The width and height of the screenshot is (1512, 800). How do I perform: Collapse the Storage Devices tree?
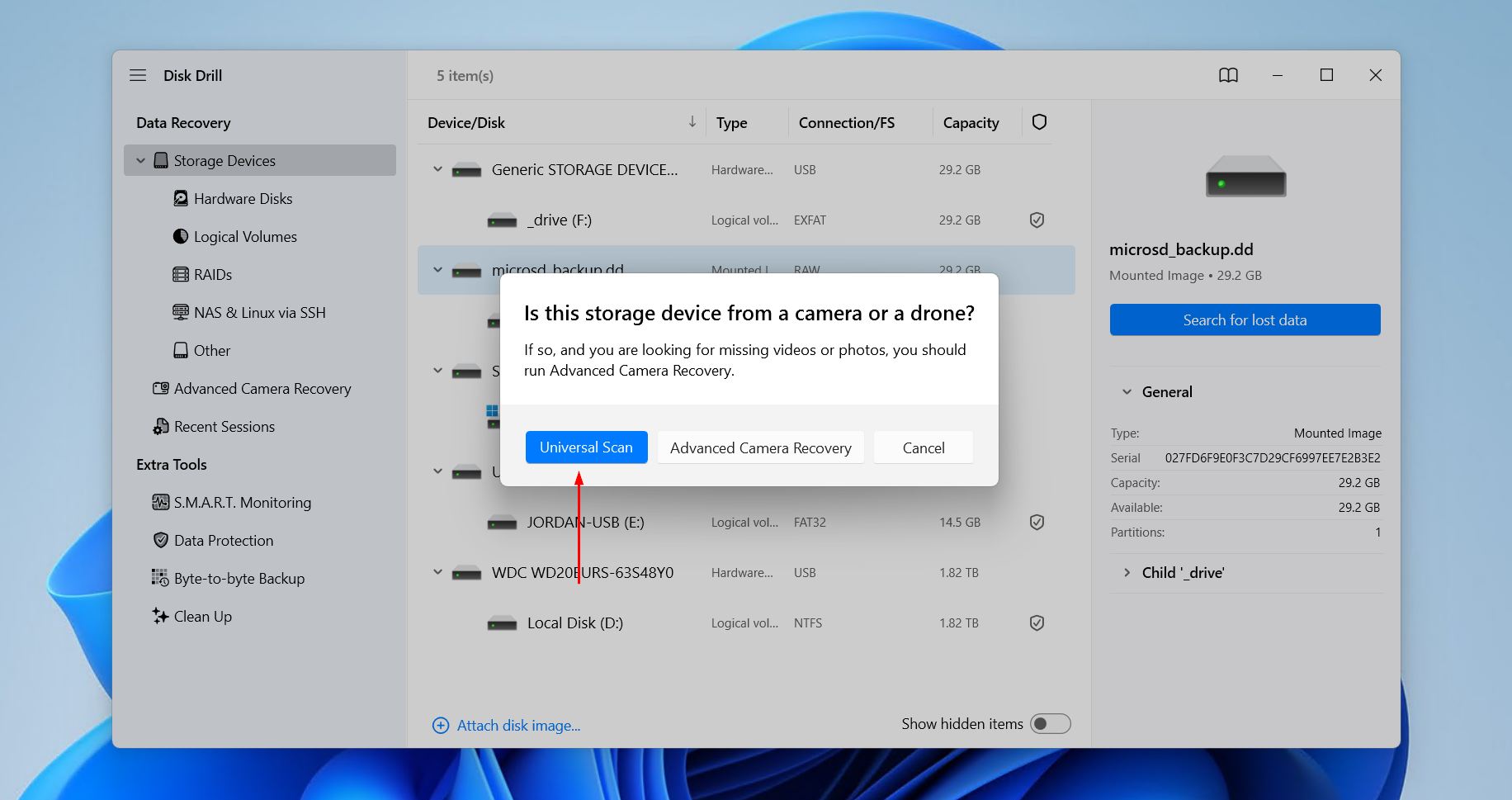point(140,161)
